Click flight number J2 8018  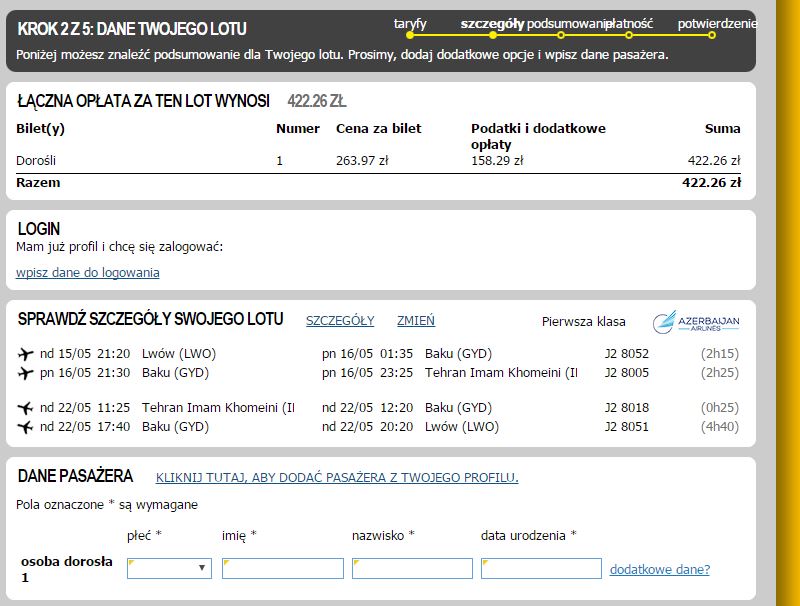coord(627,408)
